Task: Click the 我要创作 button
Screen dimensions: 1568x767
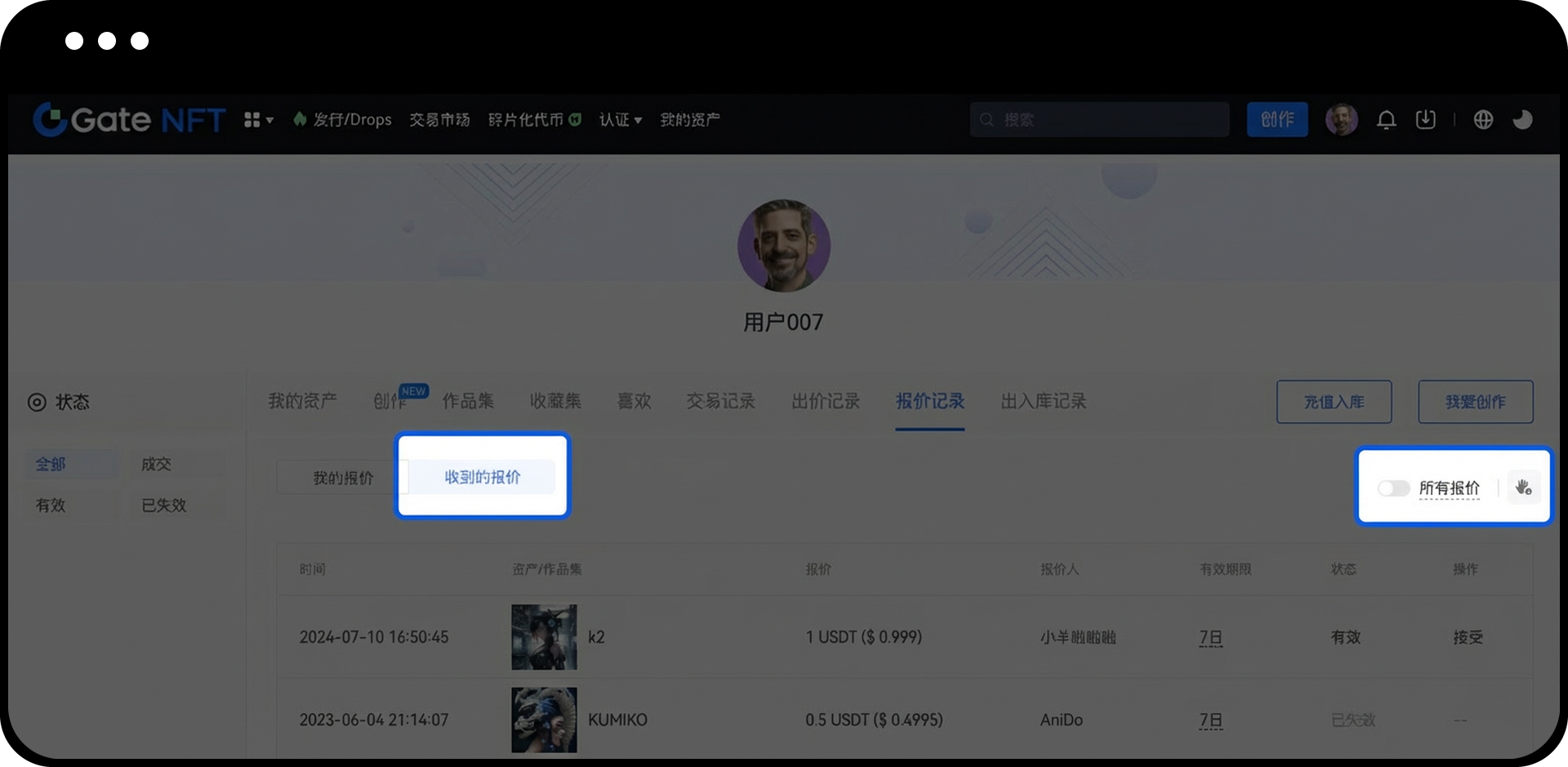Action: (1475, 401)
